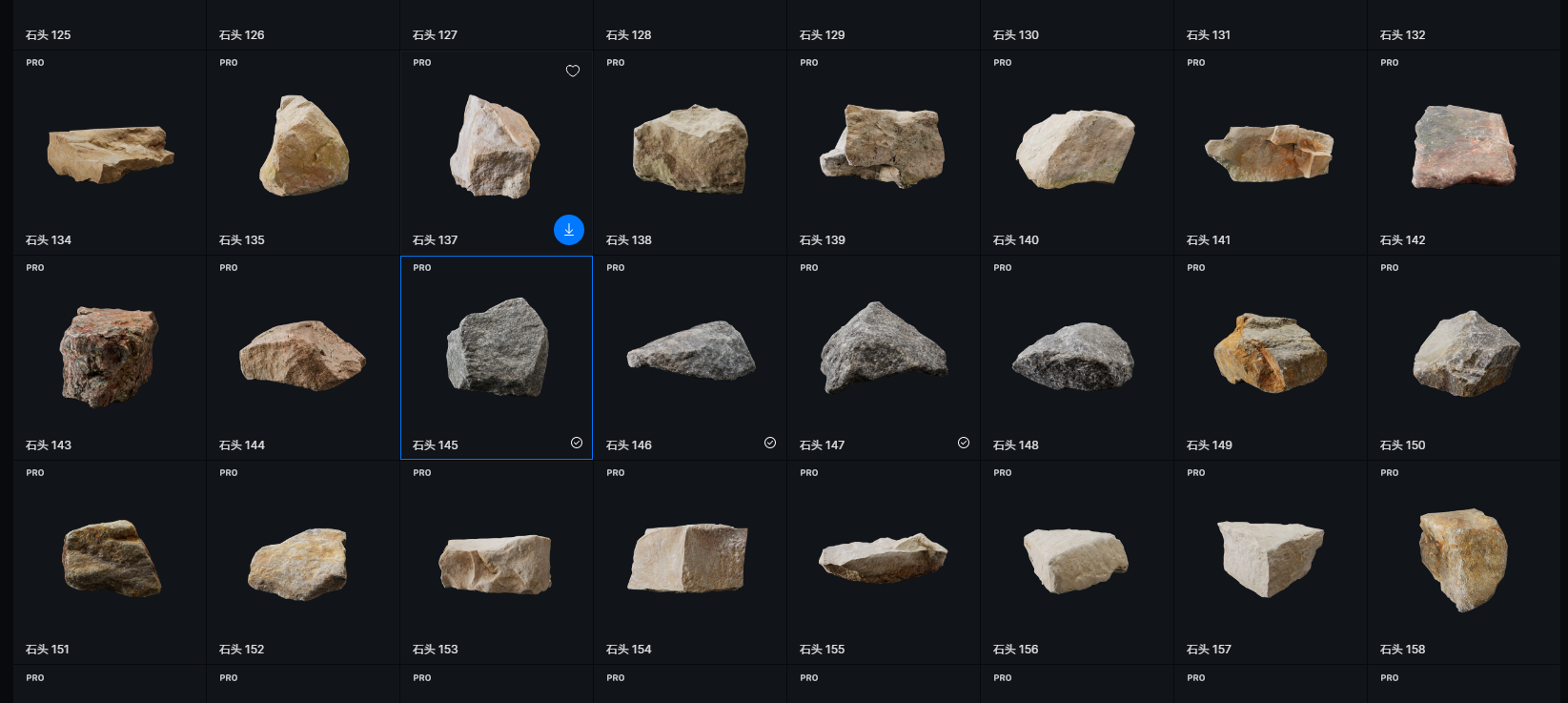Click the PRO badge on 石头 134 tile
This screenshot has width=1568, height=703.
click(35, 63)
